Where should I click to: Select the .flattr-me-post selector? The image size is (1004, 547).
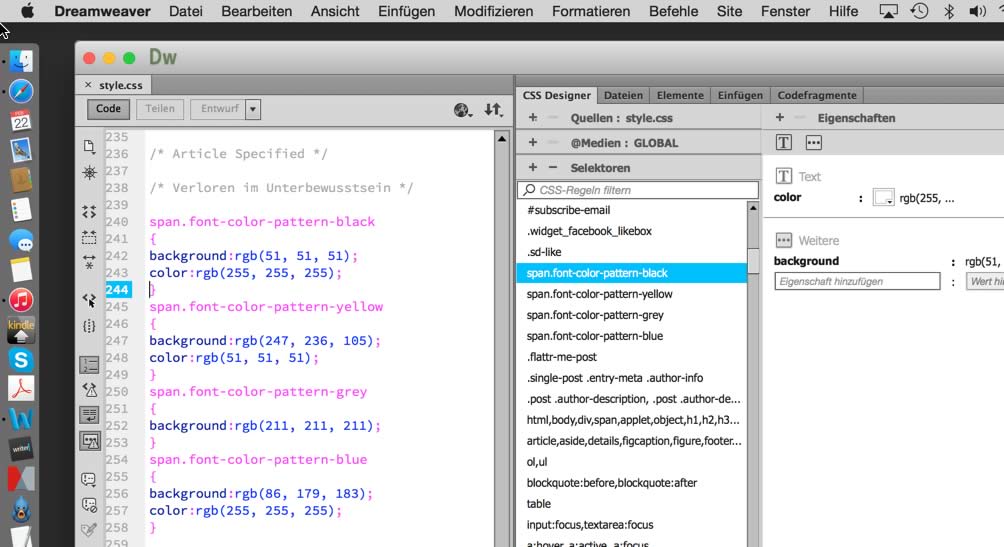click(632, 357)
